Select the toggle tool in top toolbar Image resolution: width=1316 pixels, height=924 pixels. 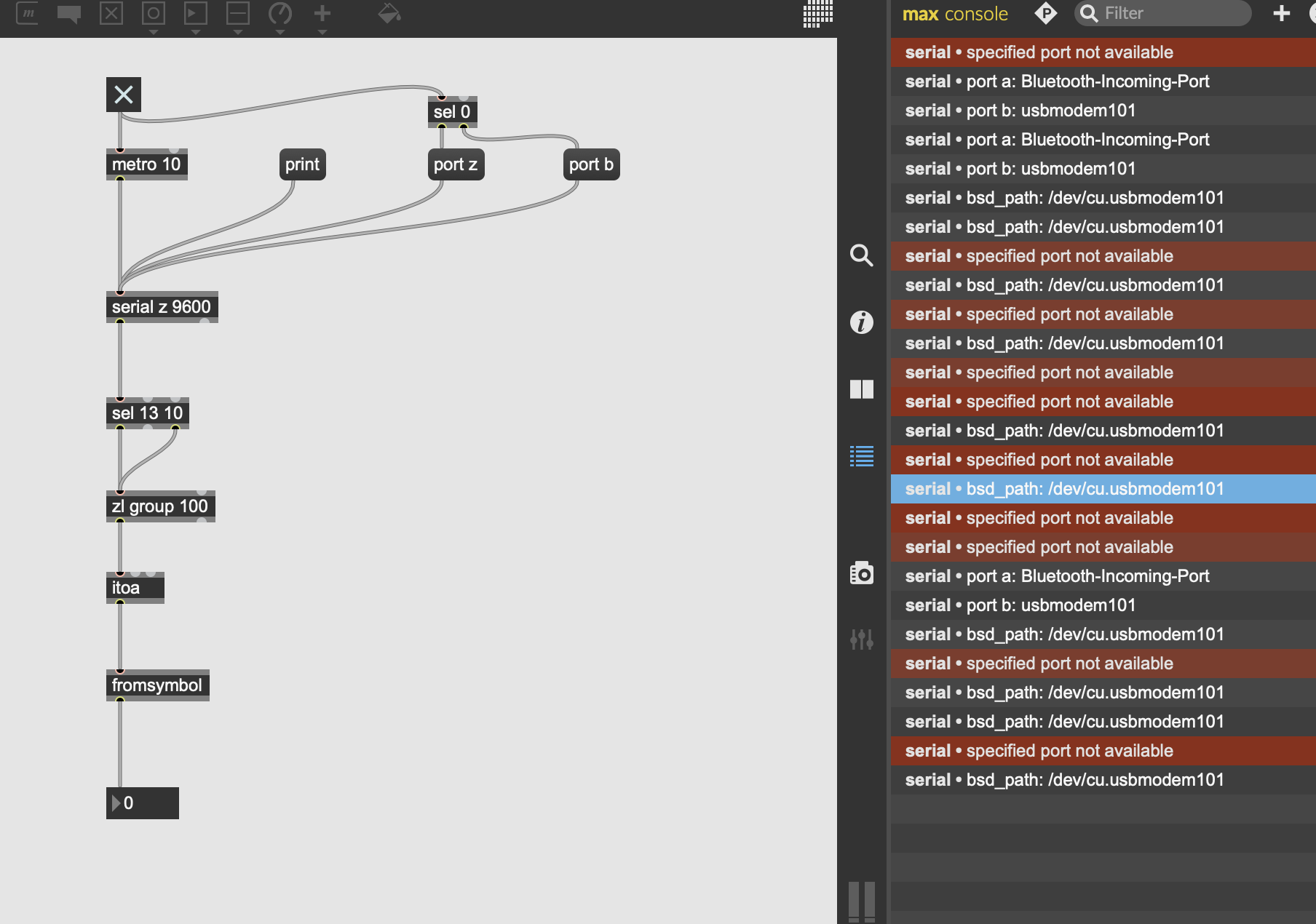tap(111, 13)
